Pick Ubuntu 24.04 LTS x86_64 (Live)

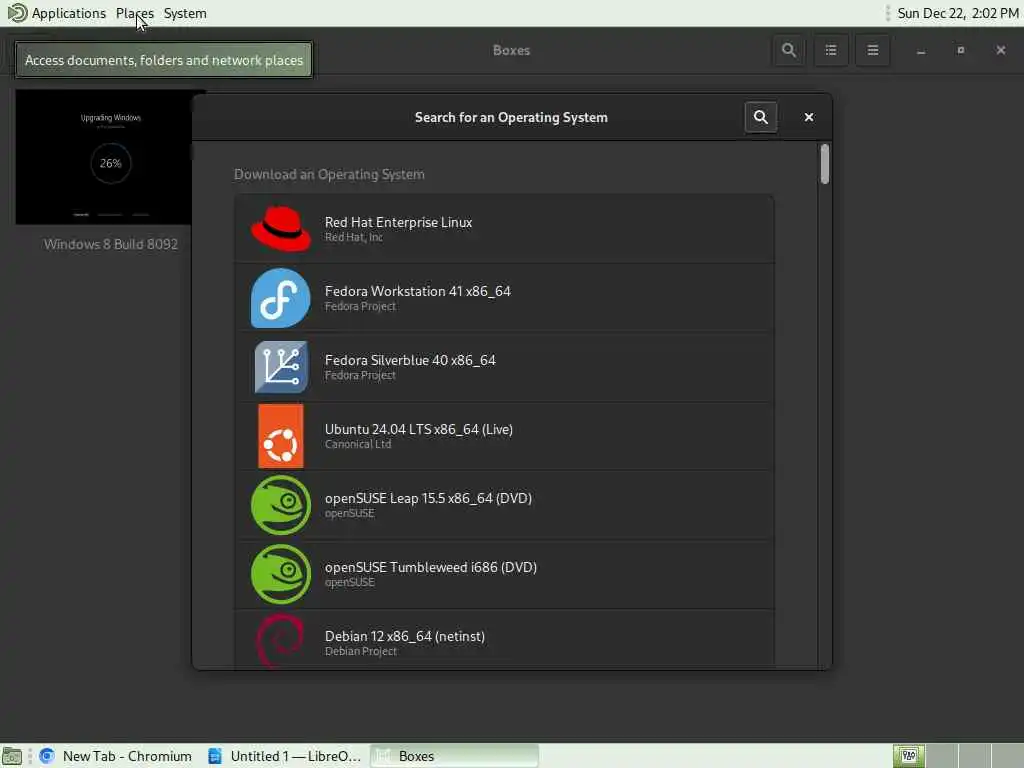pos(504,436)
